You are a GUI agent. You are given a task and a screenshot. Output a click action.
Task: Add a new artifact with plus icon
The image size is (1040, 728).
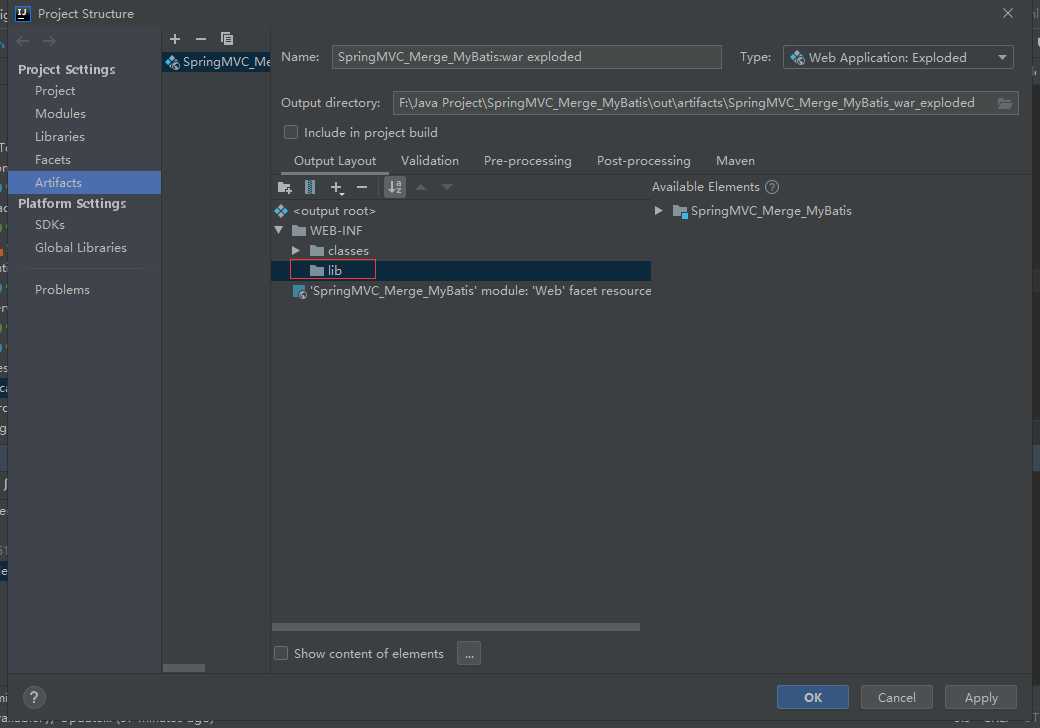174,39
